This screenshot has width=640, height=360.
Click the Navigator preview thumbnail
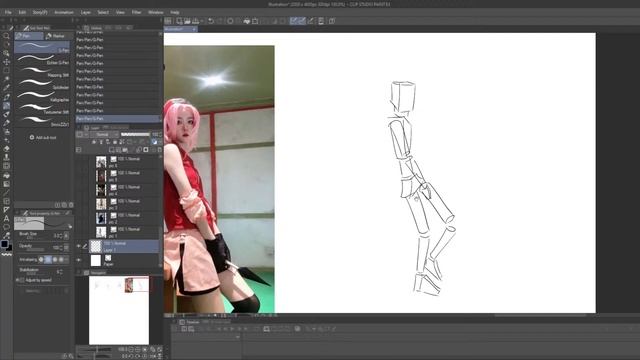119,310
